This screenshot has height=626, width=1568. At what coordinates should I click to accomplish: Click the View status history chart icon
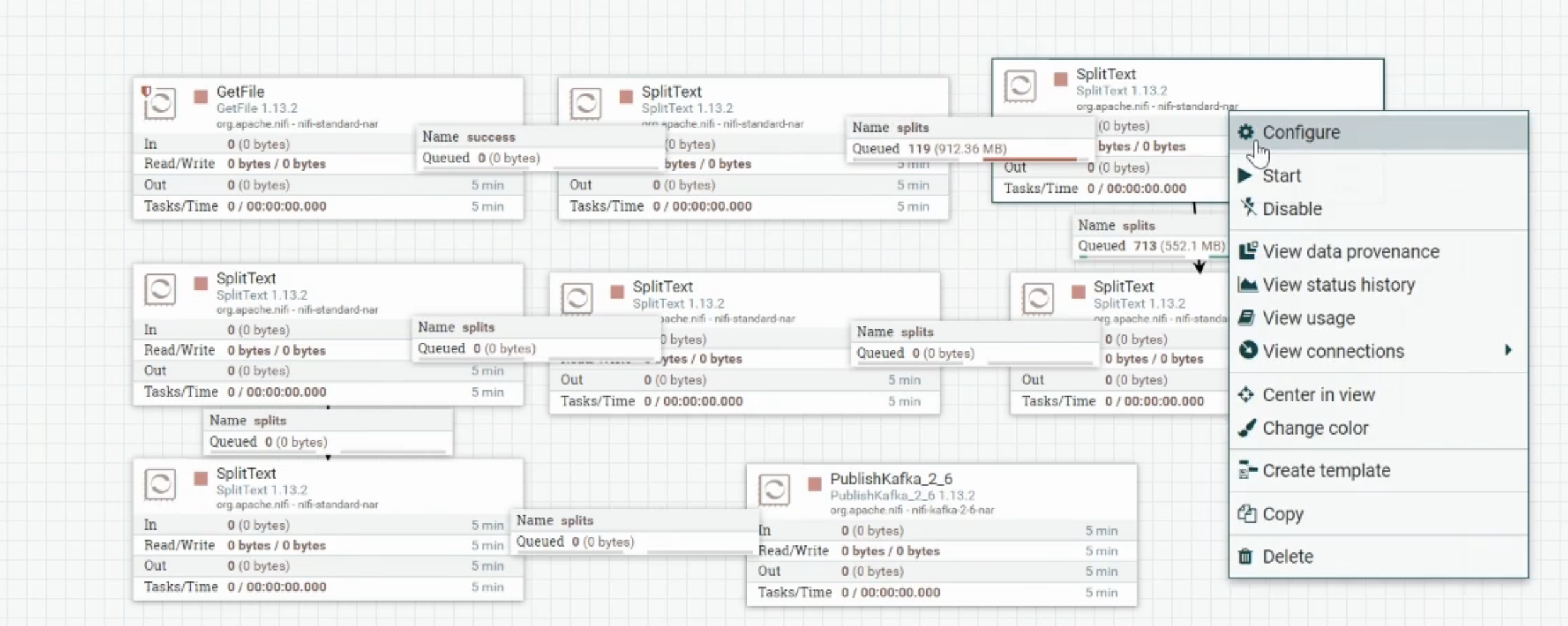coord(1246,284)
